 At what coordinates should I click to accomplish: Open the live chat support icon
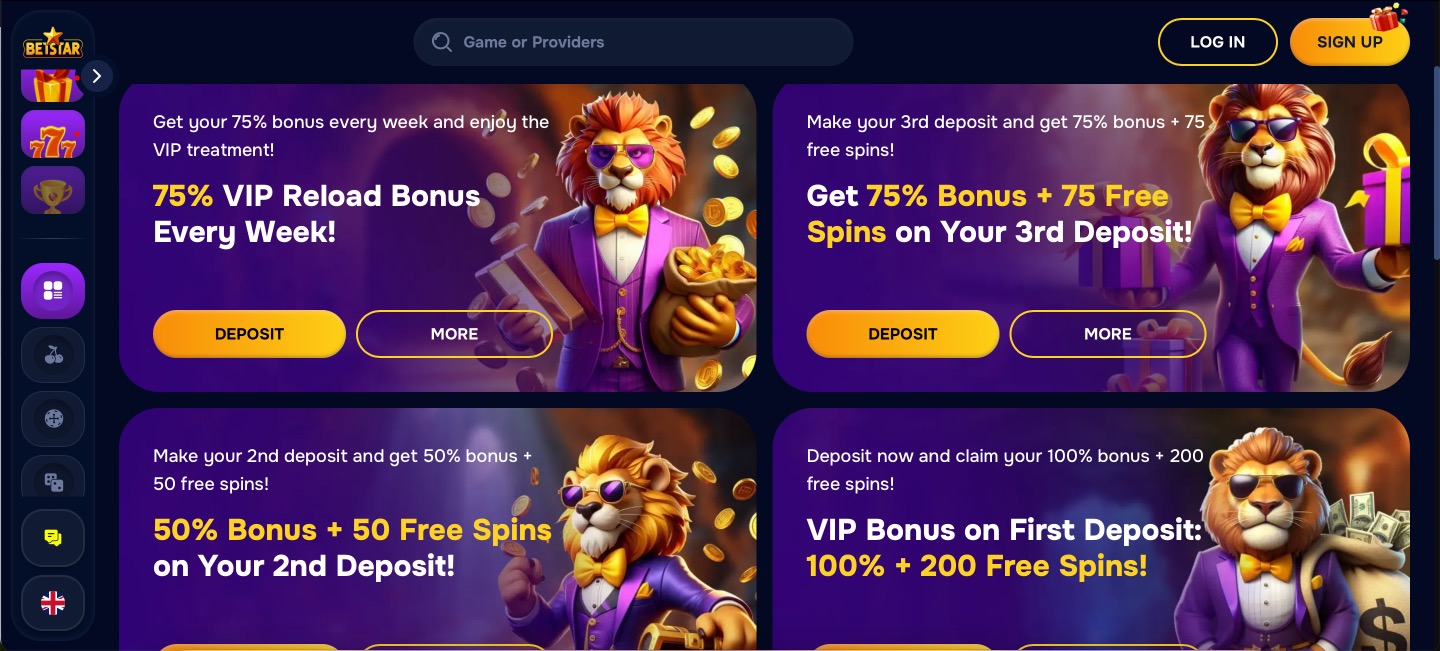coord(53,538)
